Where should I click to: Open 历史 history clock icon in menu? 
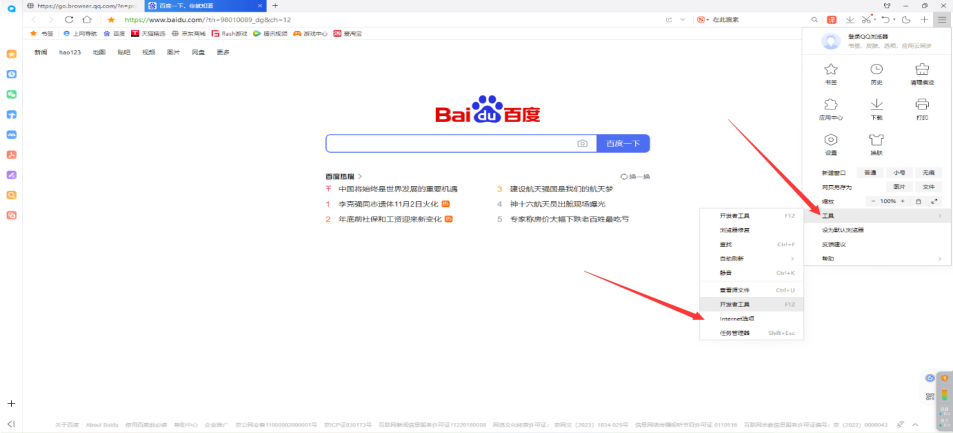(876, 74)
